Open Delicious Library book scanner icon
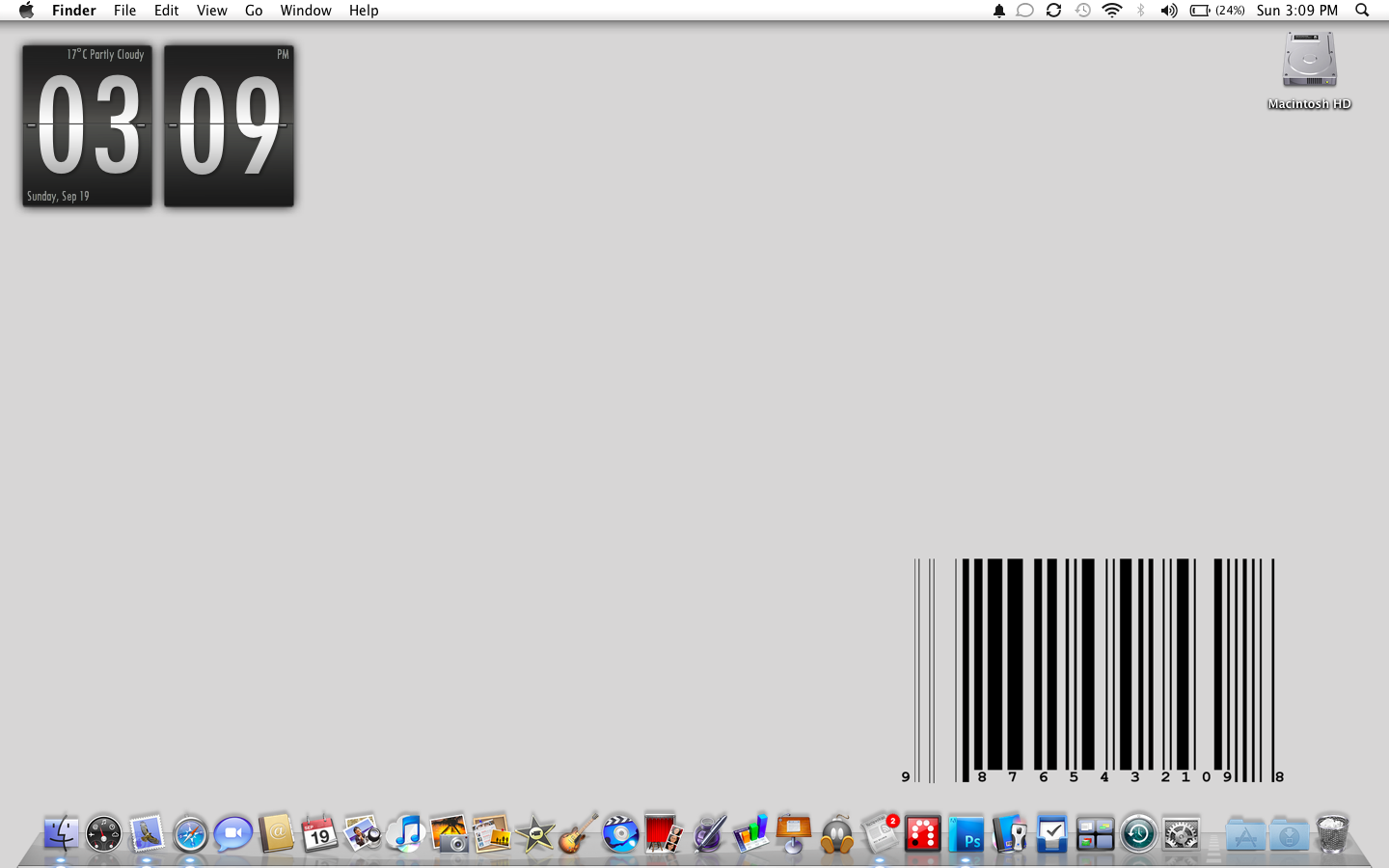 click(1009, 833)
